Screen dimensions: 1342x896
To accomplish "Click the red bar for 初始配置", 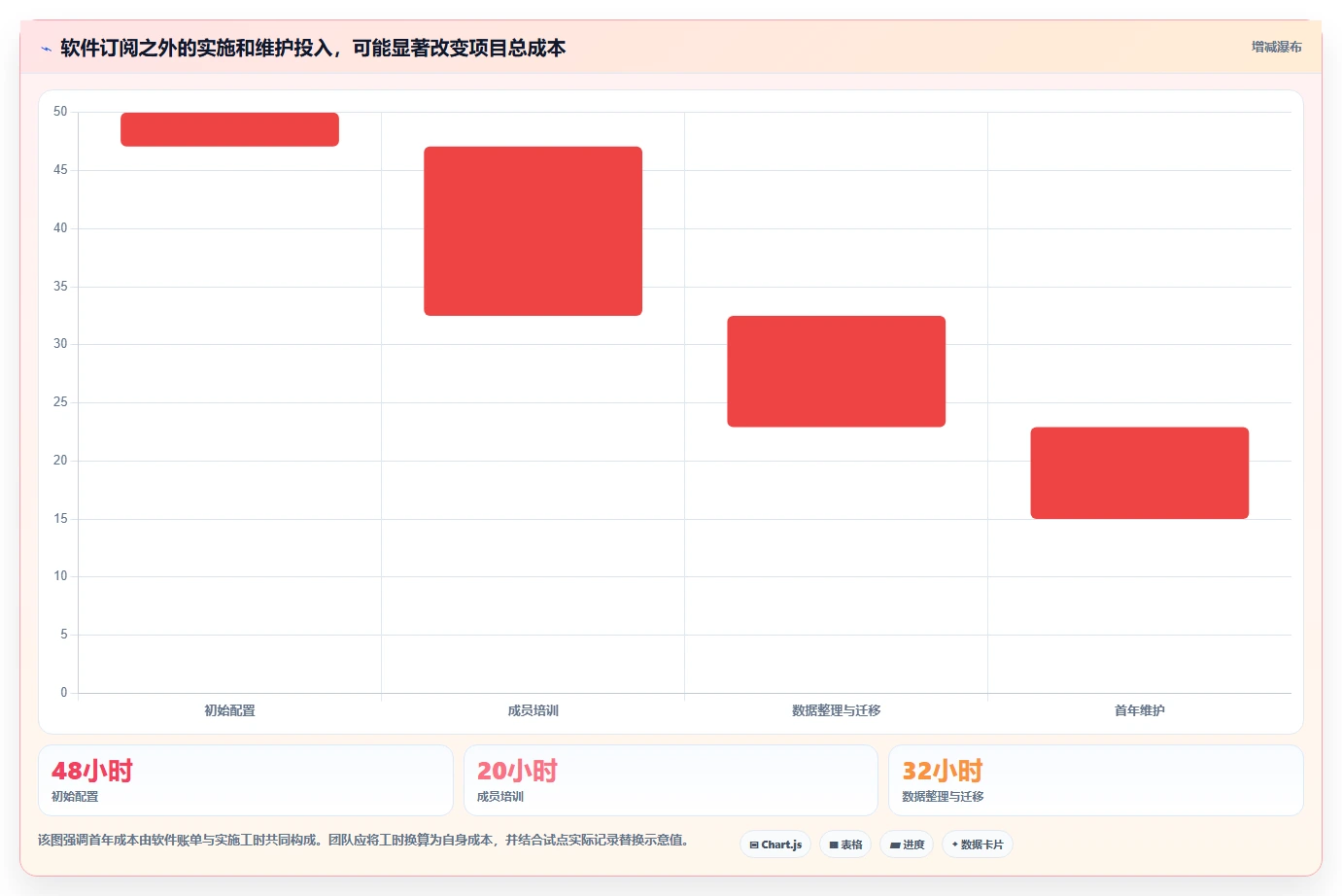I will click(229, 129).
